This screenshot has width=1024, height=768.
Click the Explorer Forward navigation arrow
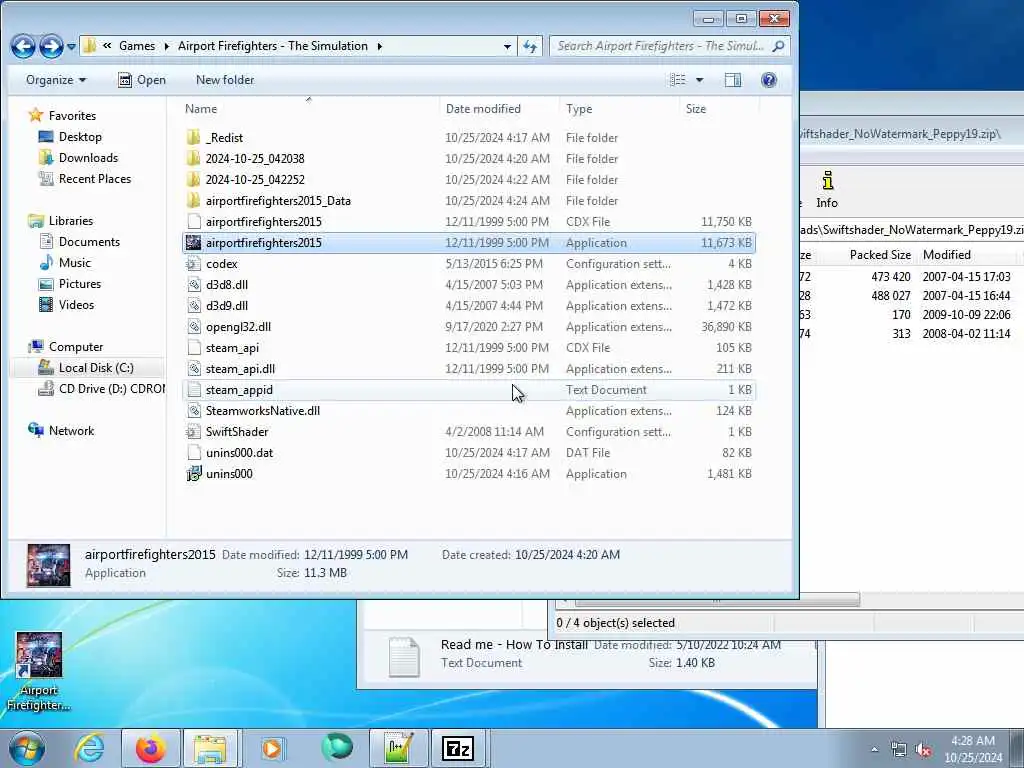click(x=51, y=46)
